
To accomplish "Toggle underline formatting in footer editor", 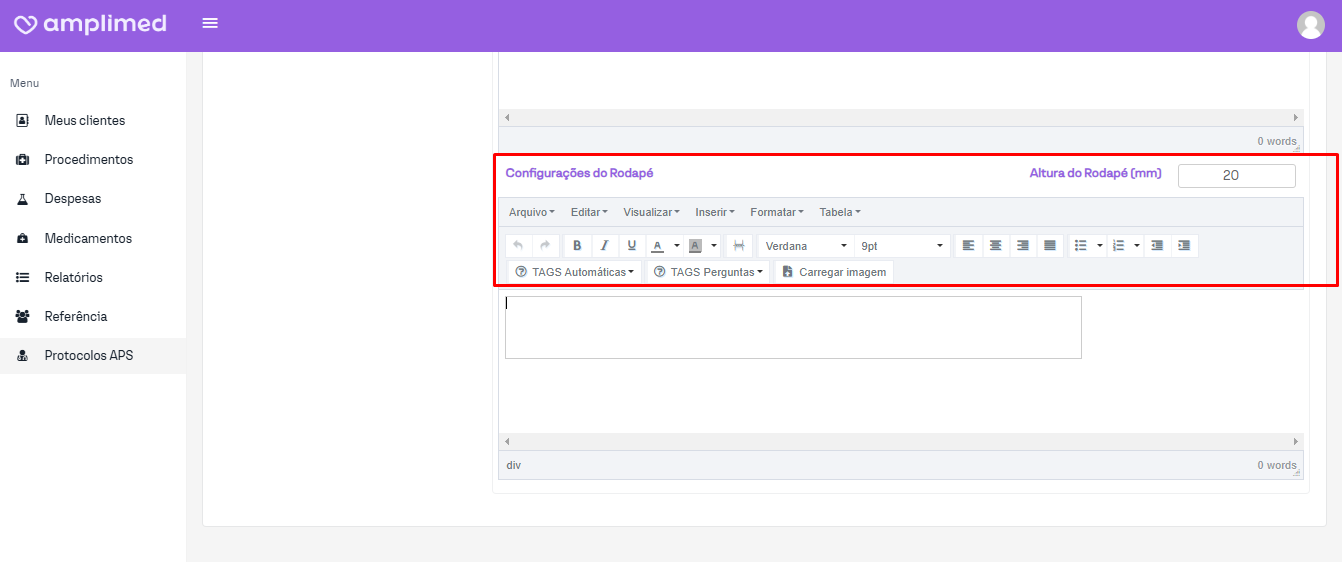I will (x=631, y=246).
